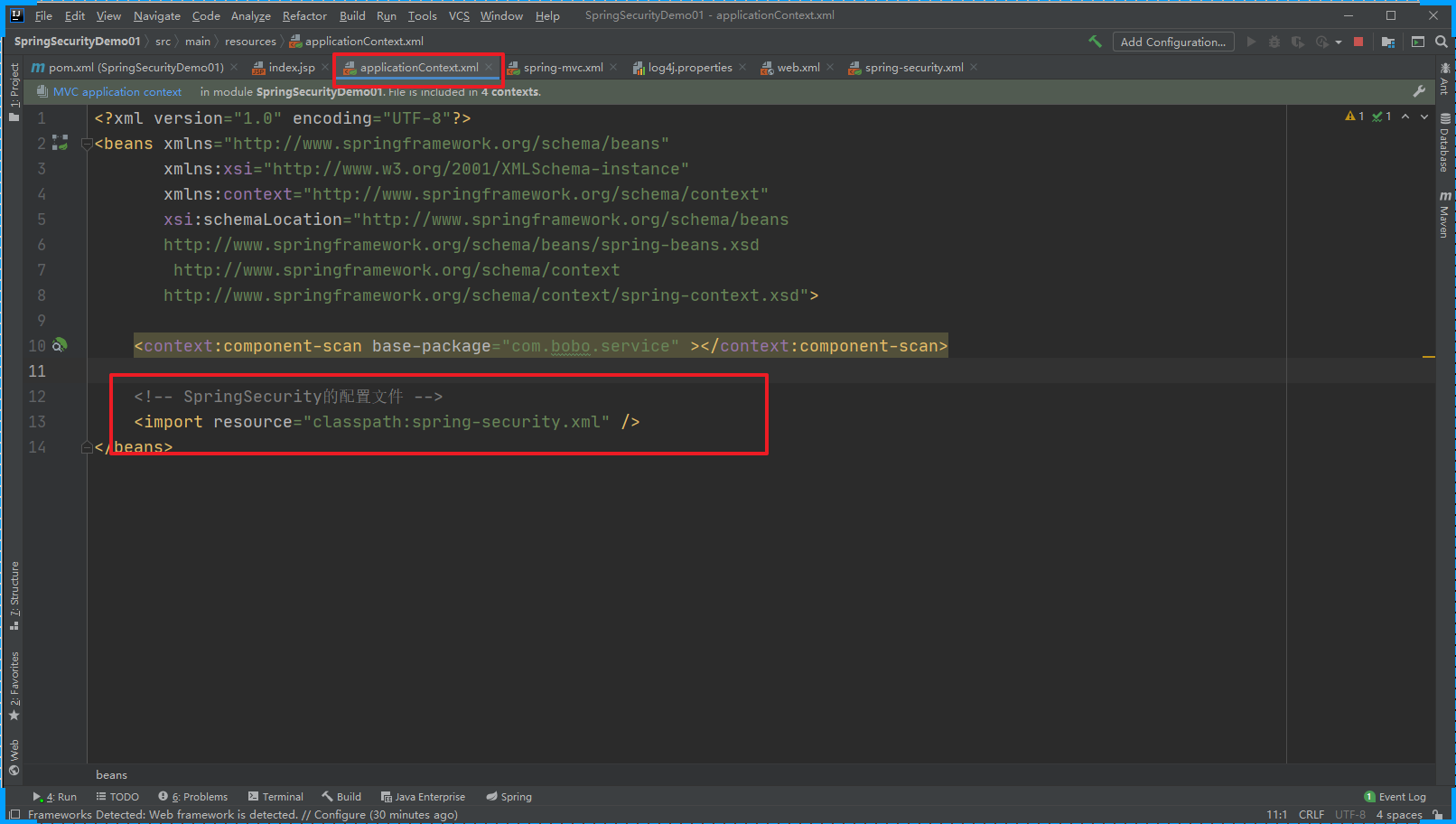
Task: Click the Profiler run icon
Action: coord(1322,42)
